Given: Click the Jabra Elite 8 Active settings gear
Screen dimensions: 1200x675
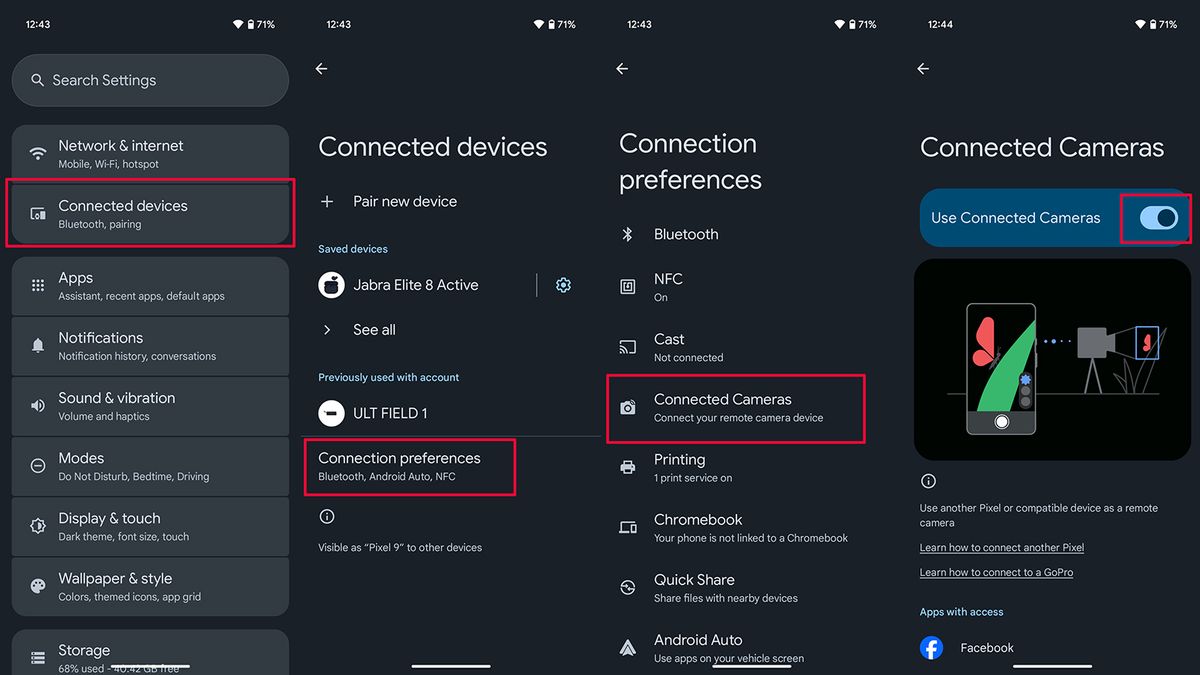Looking at the screenshot, I should coord(563,285).
